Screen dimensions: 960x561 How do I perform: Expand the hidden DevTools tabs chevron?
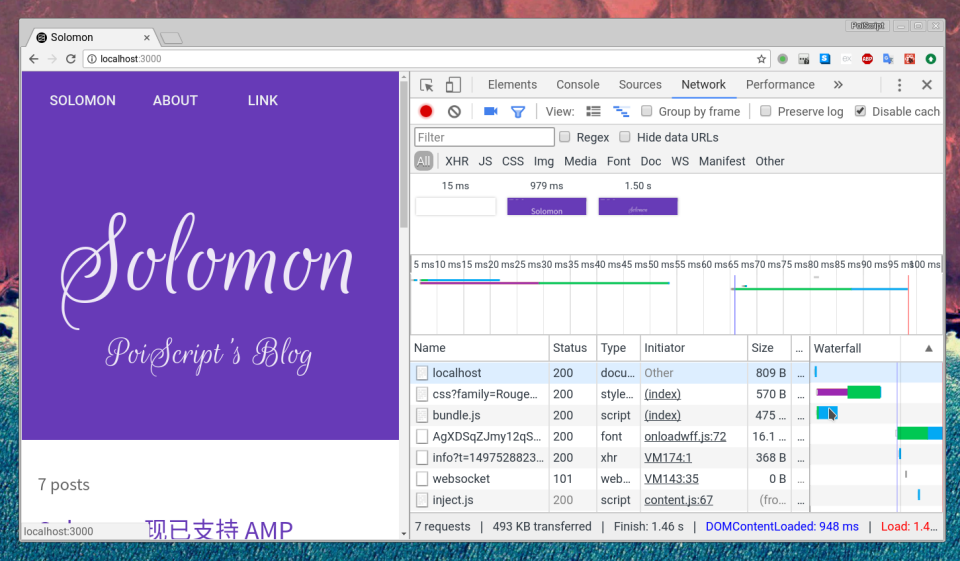(x=838, y=85)
